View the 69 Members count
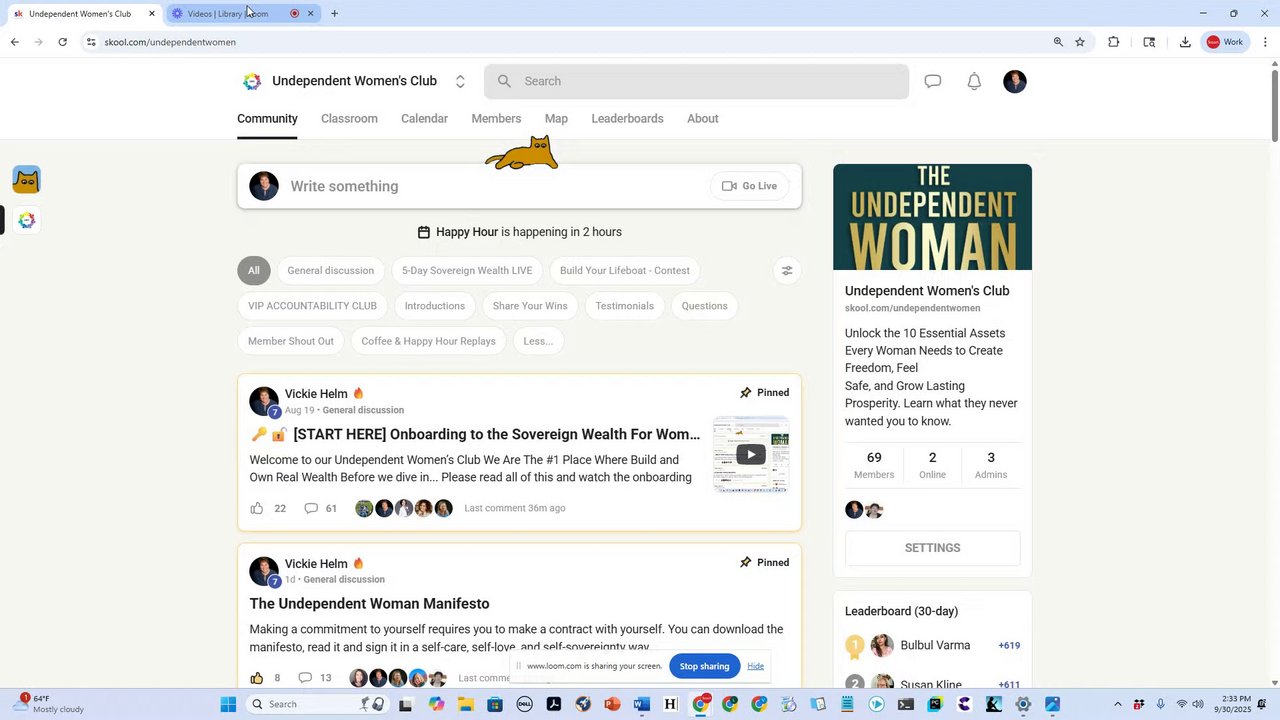This screenshot has width=1280, height=720. click(874, 465)
